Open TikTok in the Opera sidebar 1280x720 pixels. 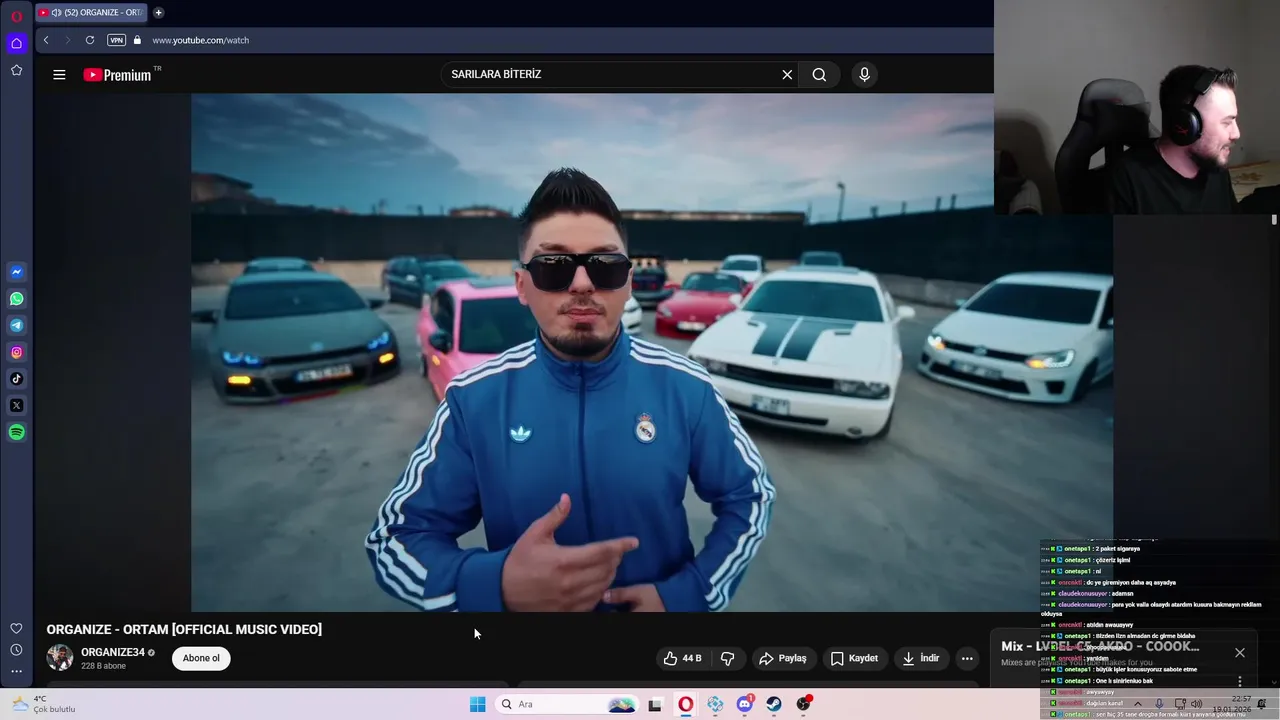tap(16, 379)
